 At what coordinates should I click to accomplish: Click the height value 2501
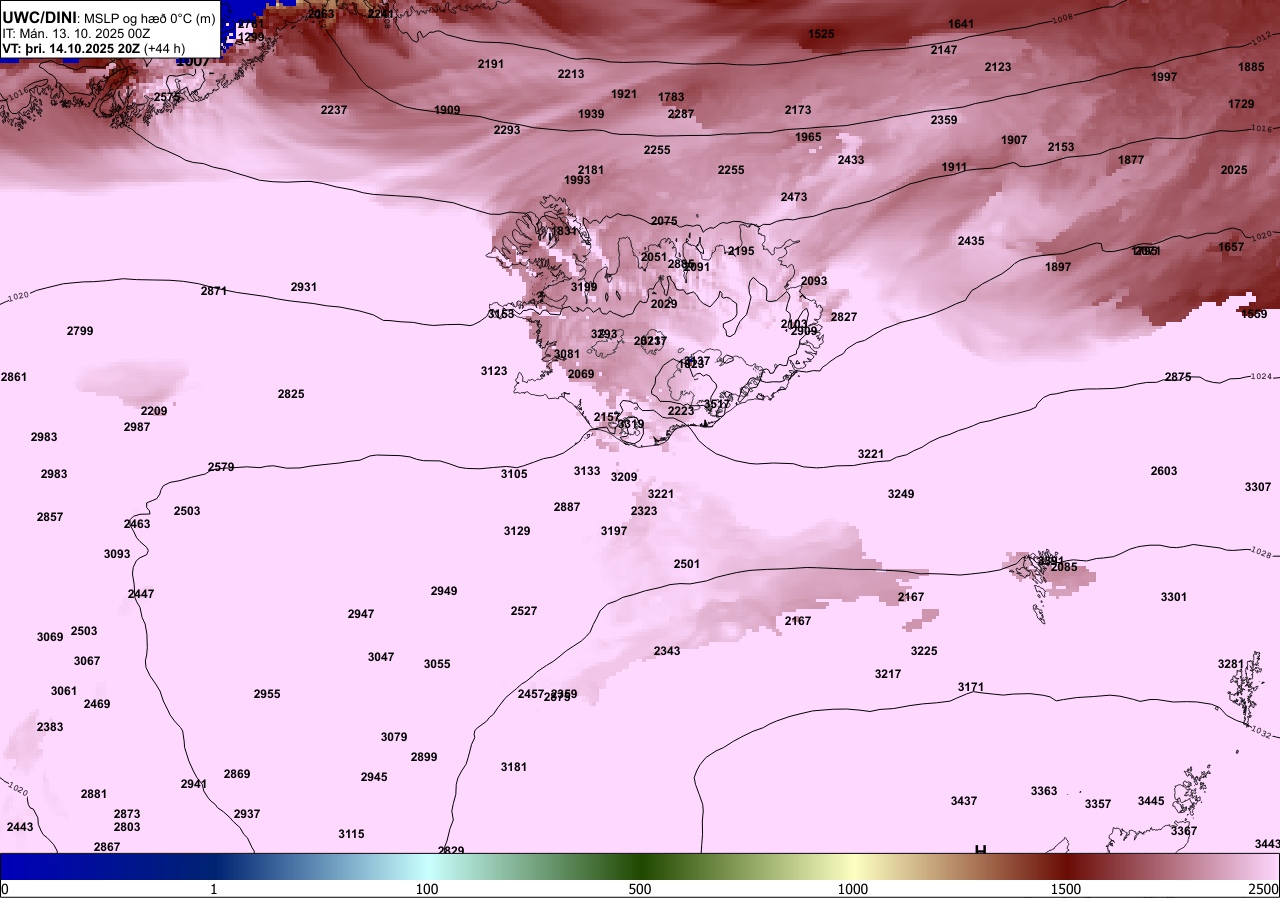[687, 564]
